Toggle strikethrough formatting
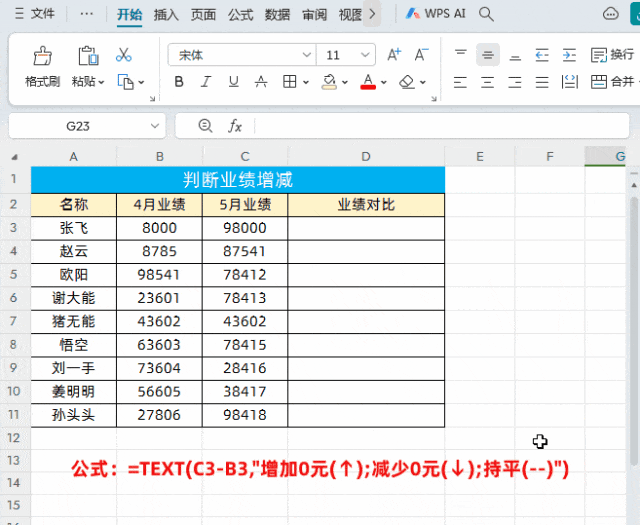This screenshot has height=525, width=640. [261, 82]
